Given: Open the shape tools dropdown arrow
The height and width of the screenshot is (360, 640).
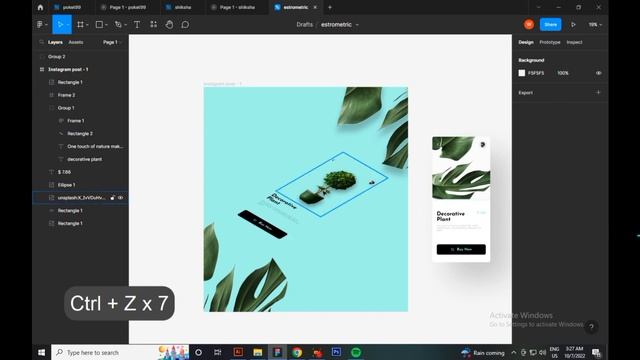Looking at the screenshot, I should pos(106,25).
